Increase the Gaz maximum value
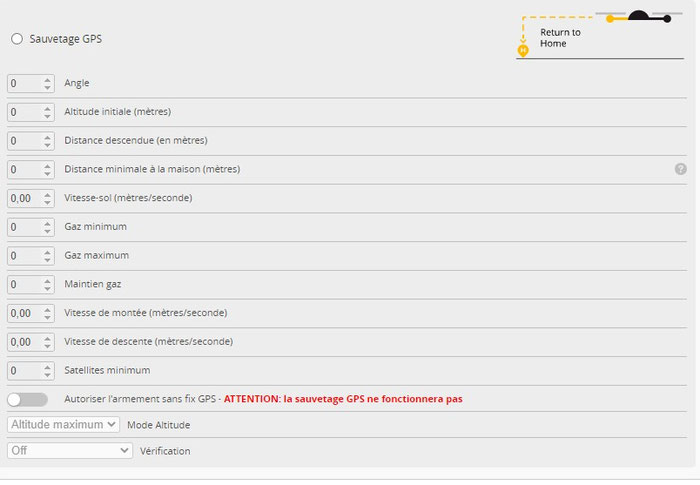Image resolution: width=700 pixels, height=485 pixels. (x=47, y=252)
